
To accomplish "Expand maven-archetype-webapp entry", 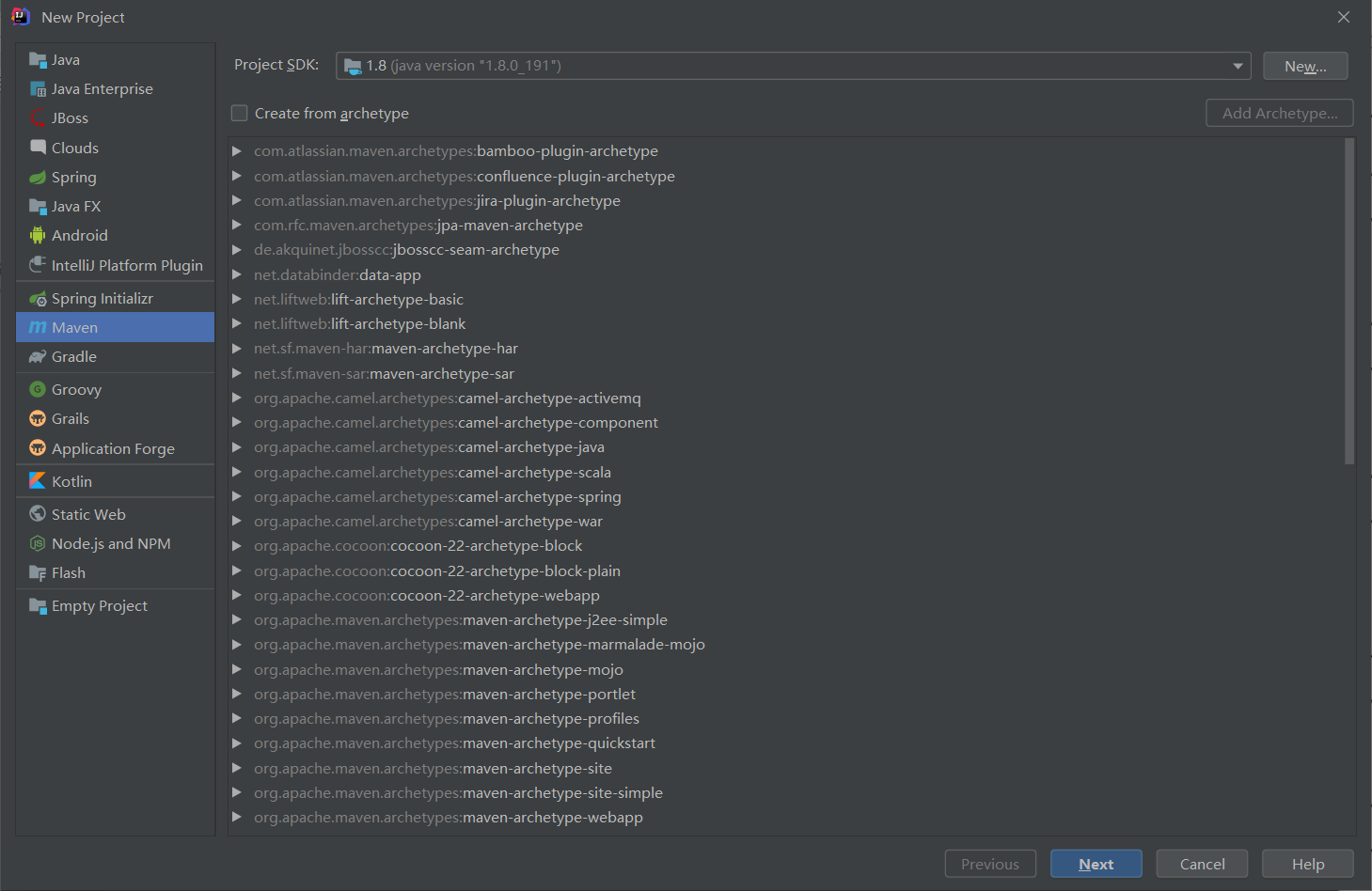I will point(237,817).
